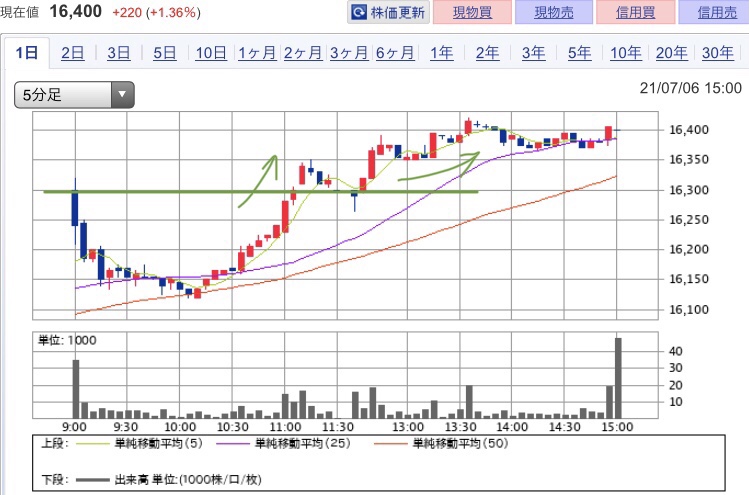Switch to the 1年 chart period

[x=441, y=53]
